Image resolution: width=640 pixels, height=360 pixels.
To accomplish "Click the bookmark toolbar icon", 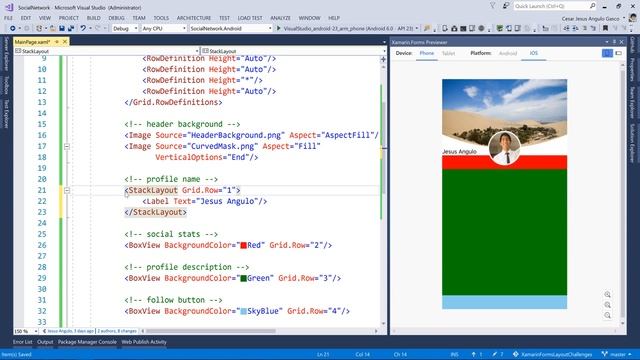I will coord(605,29).
